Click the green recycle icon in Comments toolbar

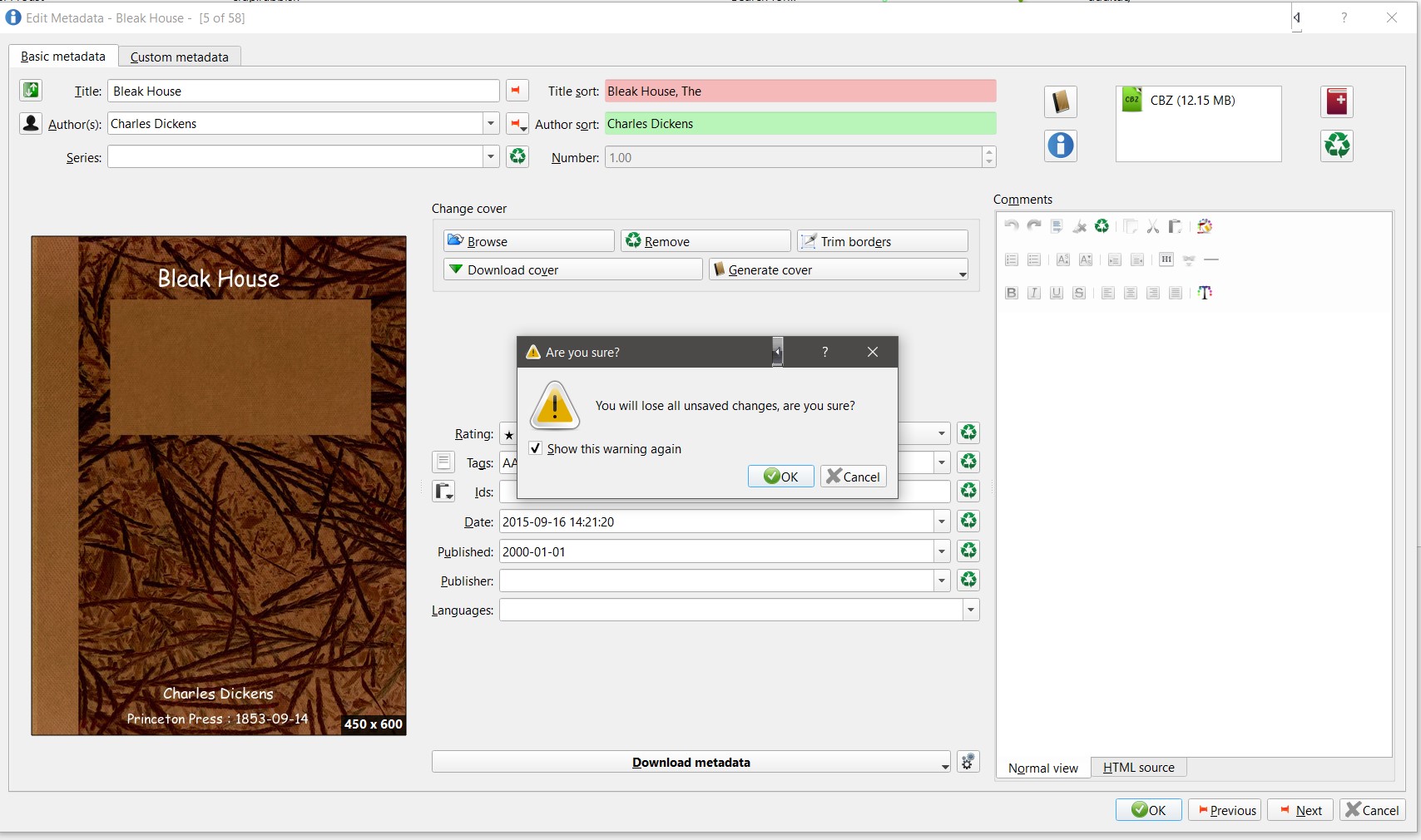(1102, 226)
